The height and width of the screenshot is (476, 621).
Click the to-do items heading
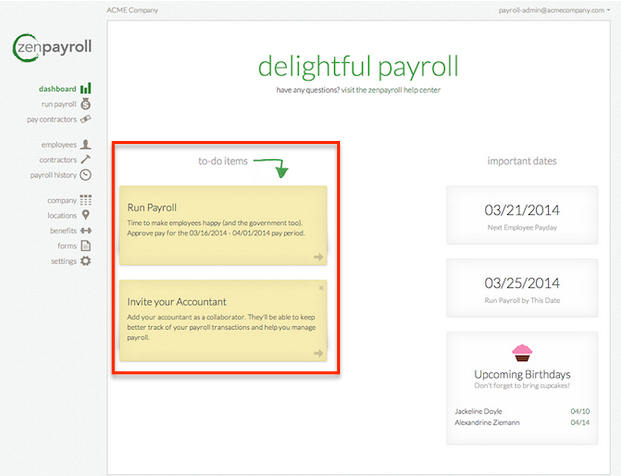tap(223, 161)
